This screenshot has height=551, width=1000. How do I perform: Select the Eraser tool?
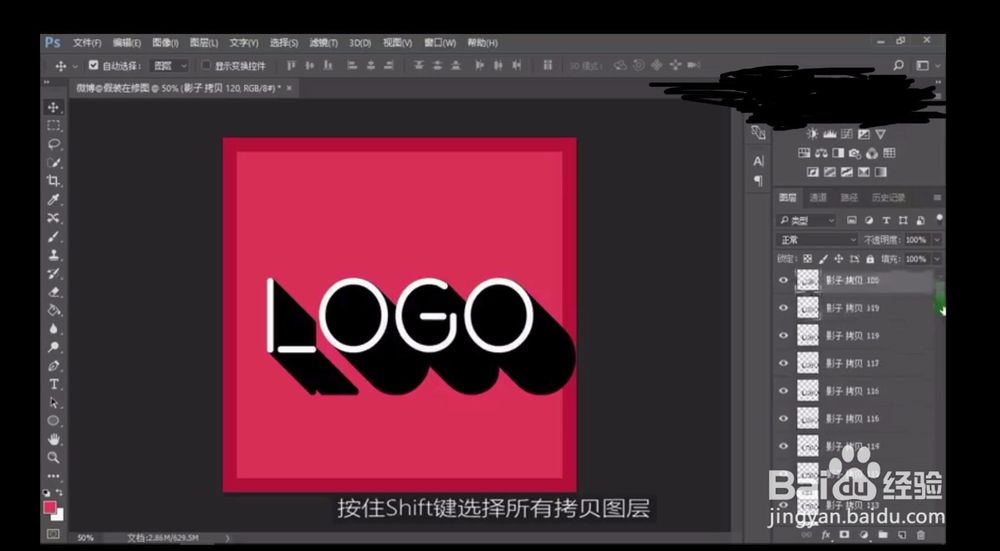click(54, 292)
